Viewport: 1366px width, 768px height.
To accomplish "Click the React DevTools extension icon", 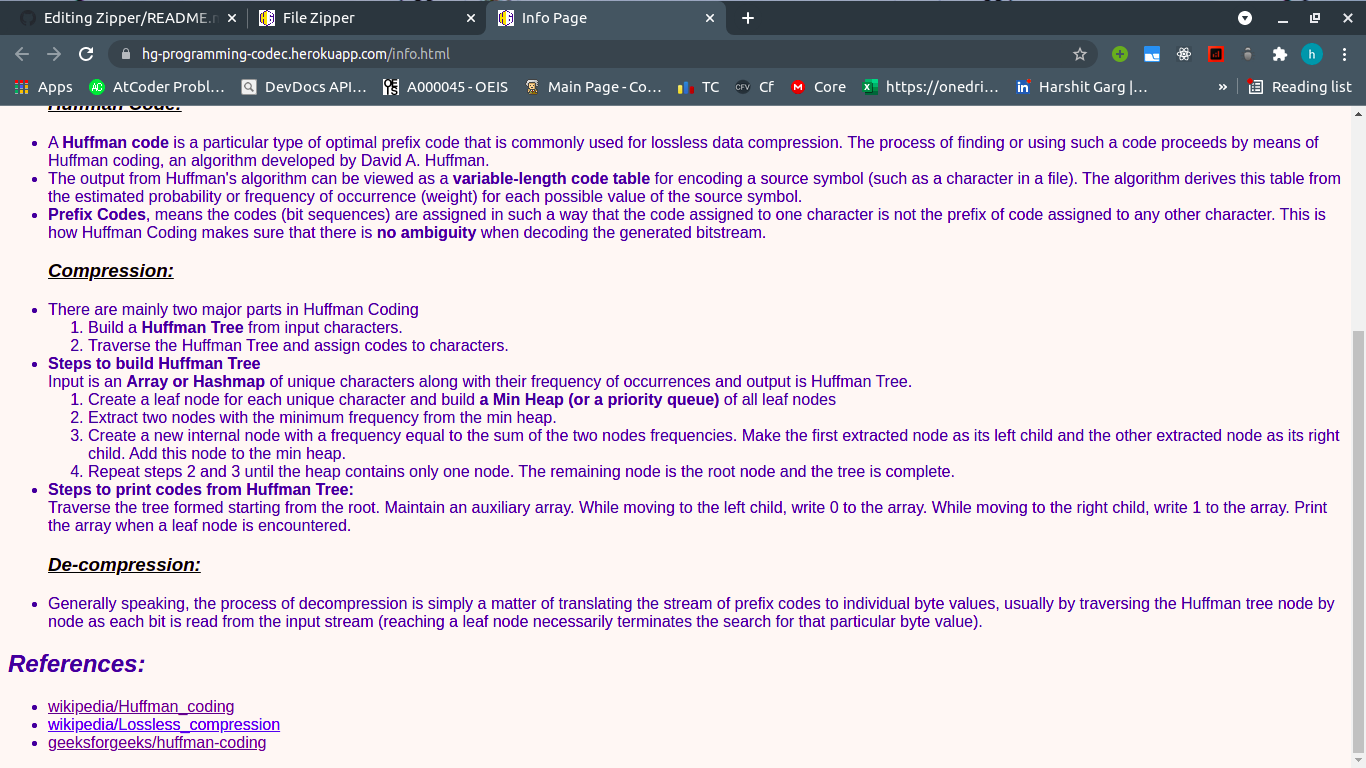I will coord(1184,55).
